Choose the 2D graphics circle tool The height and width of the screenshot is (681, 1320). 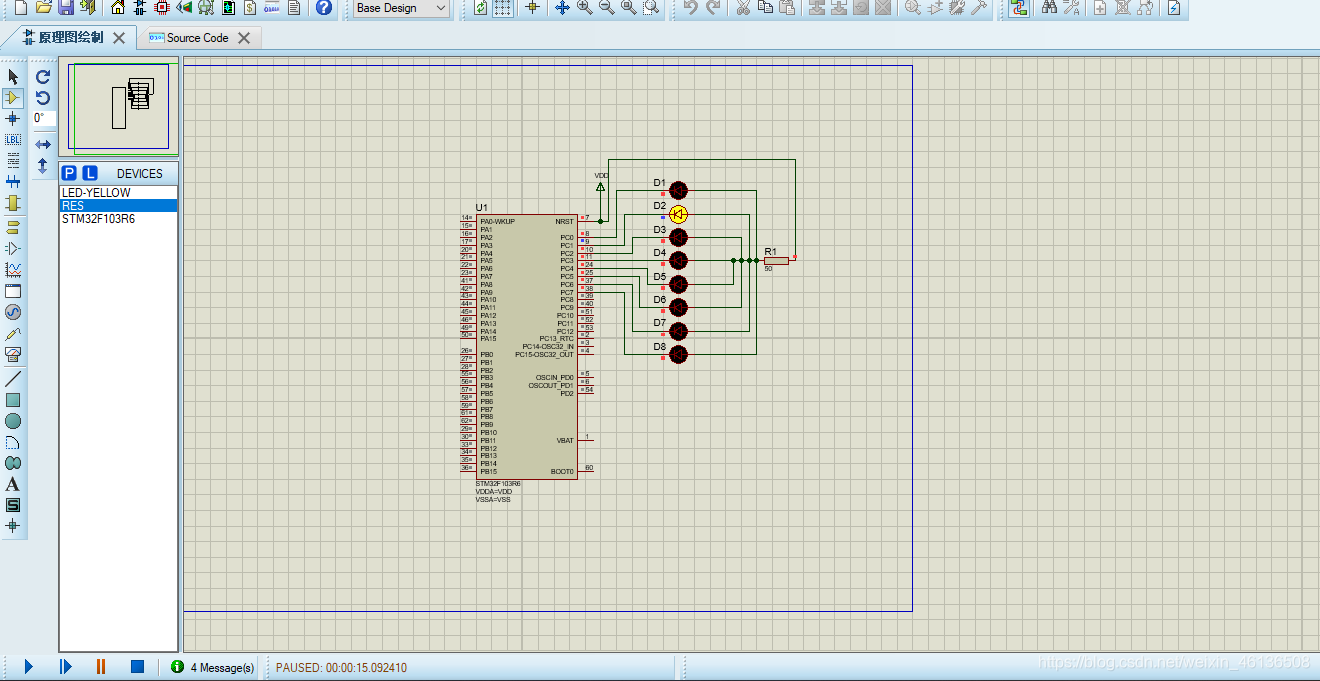(13, 421)
